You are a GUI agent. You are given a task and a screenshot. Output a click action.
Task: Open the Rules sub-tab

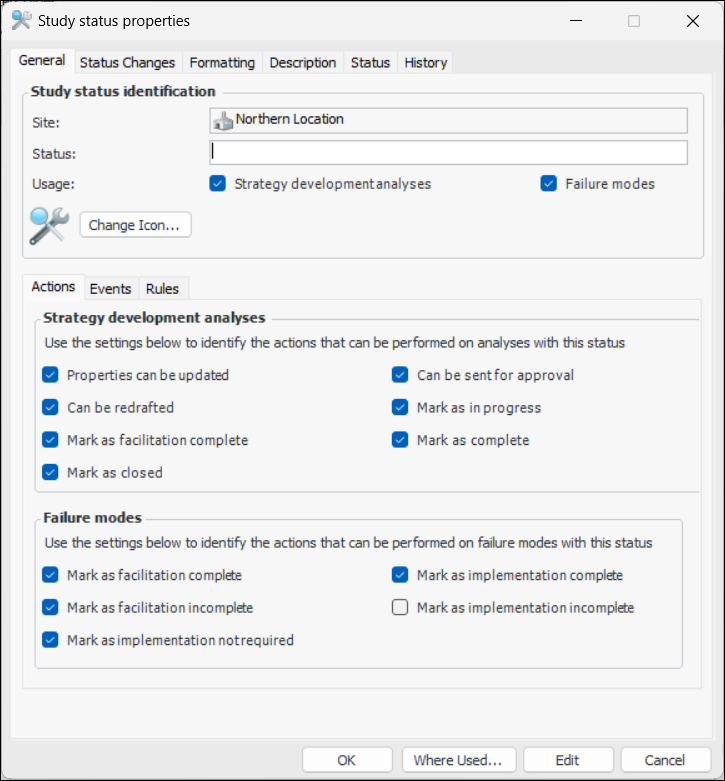162,289
